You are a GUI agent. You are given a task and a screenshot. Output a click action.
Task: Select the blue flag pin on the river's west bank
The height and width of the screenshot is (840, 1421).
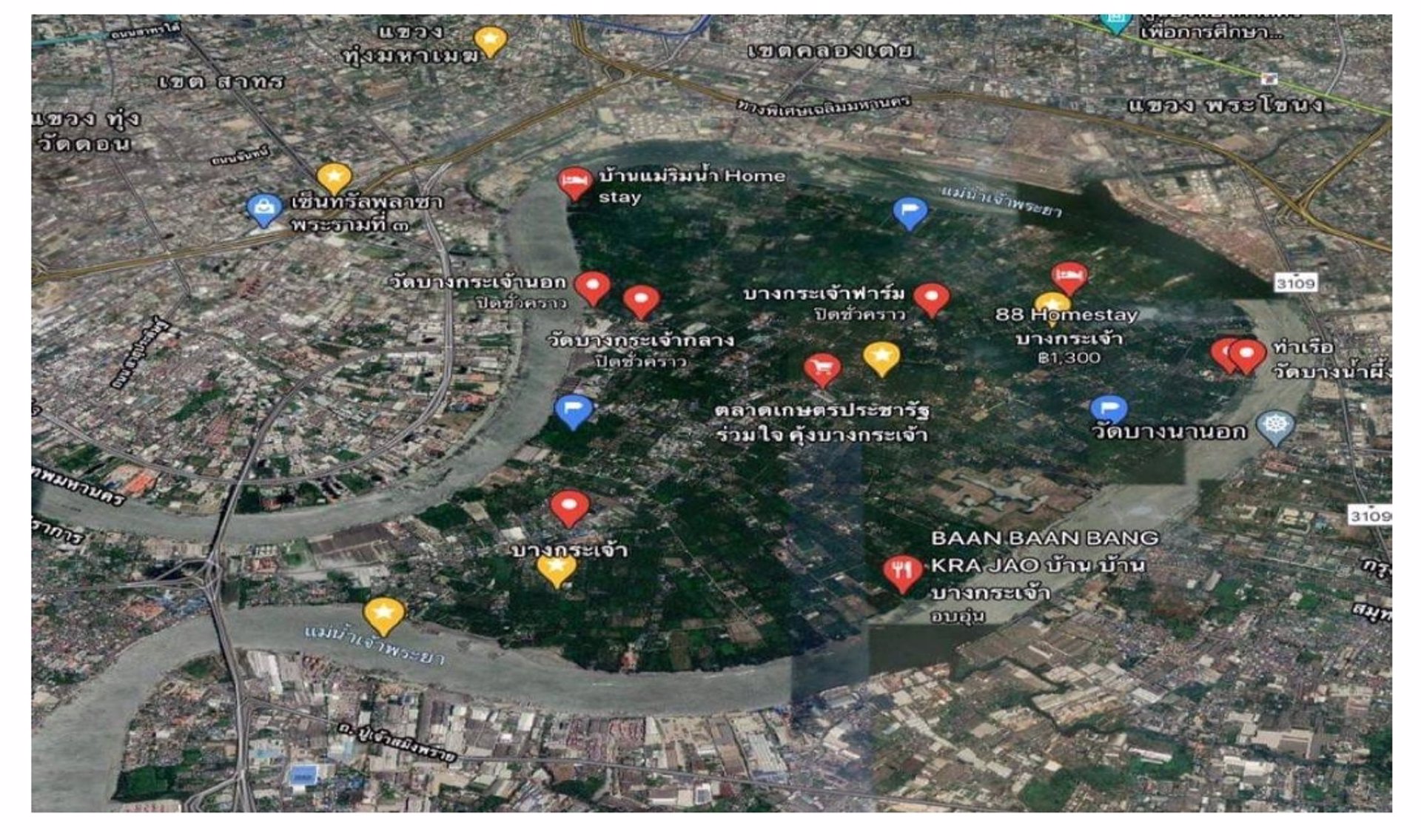coord(574,411)
